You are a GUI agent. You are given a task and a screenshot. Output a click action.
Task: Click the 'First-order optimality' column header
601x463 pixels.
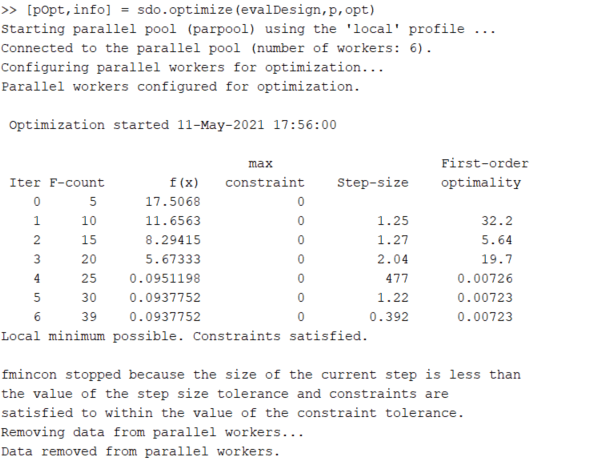pyautogui.click(x=483, y=173)
